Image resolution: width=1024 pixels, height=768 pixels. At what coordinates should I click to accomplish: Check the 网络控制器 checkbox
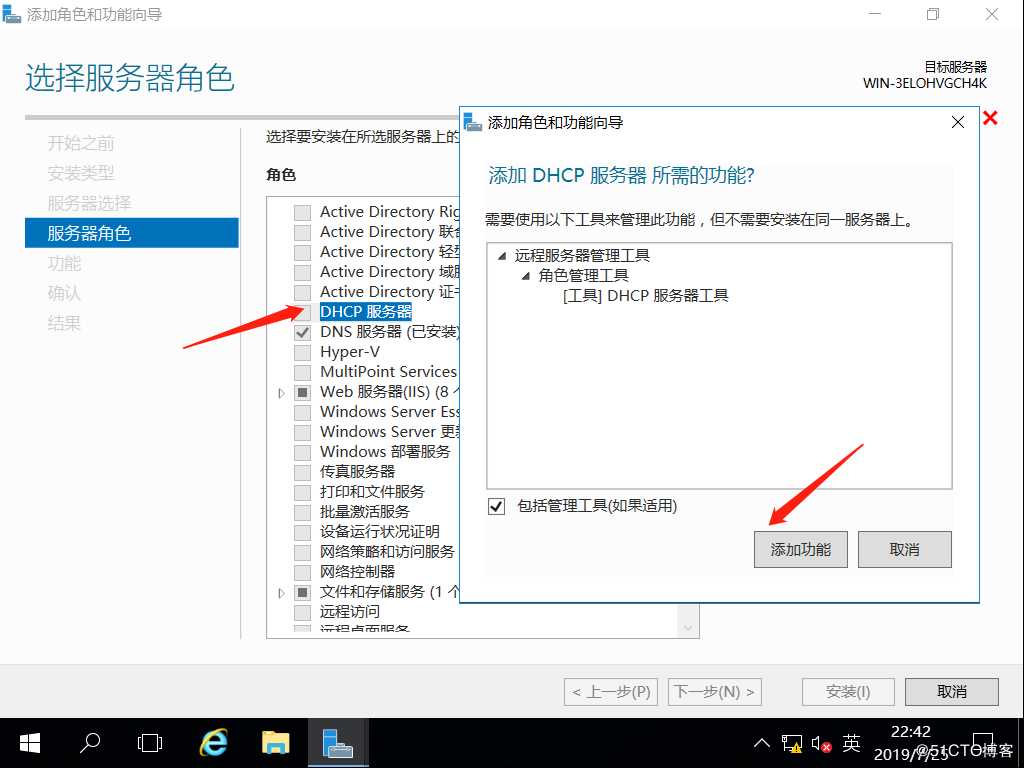302,573
